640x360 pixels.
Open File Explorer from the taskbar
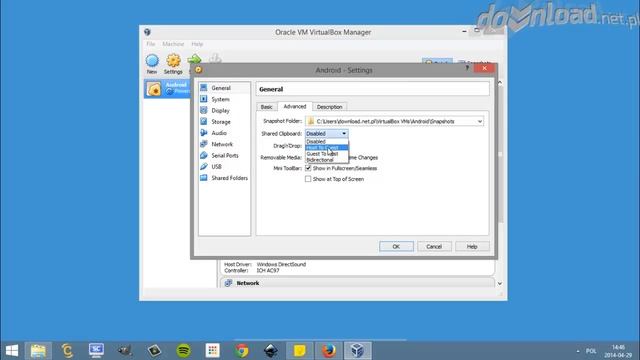38,351
